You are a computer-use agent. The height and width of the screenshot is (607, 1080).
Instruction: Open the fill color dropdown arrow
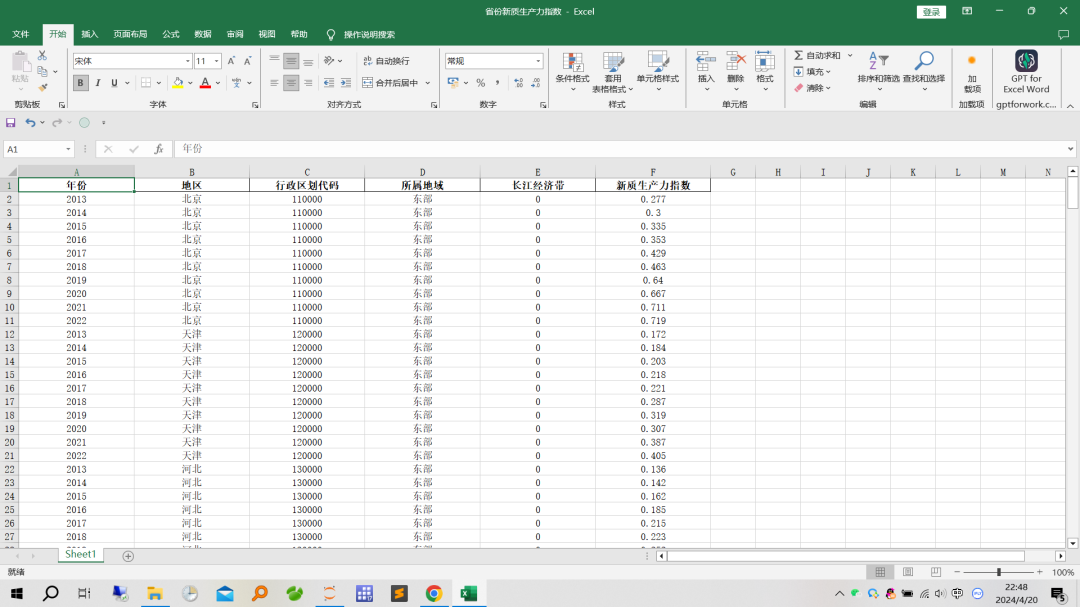[190, 83]
